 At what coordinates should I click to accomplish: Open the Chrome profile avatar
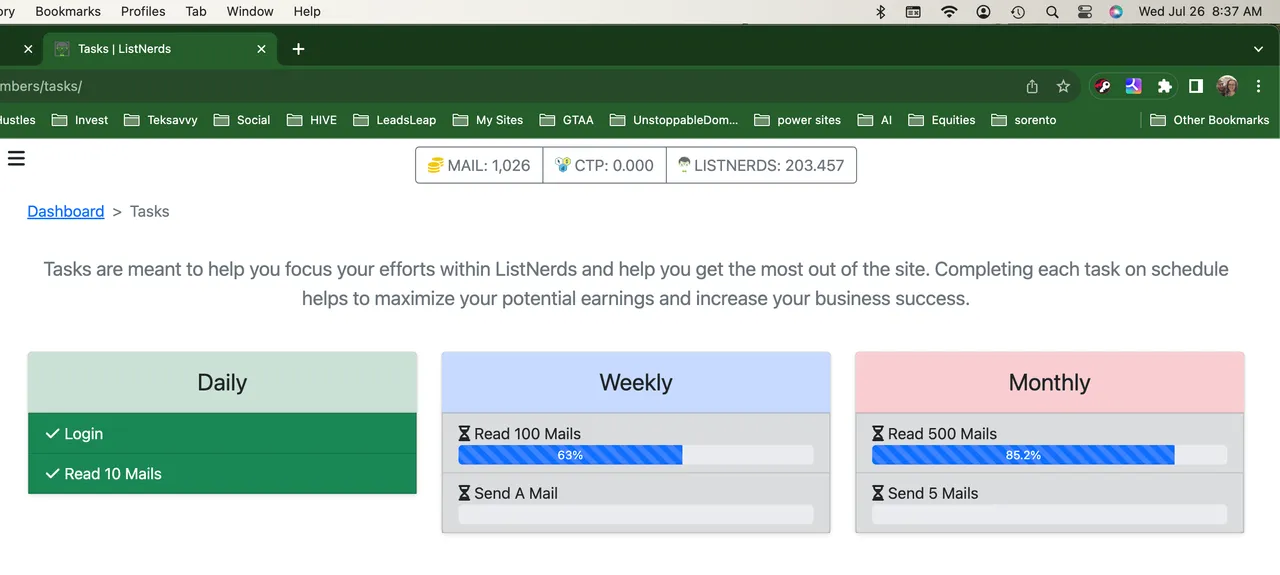coord(1227,87)
